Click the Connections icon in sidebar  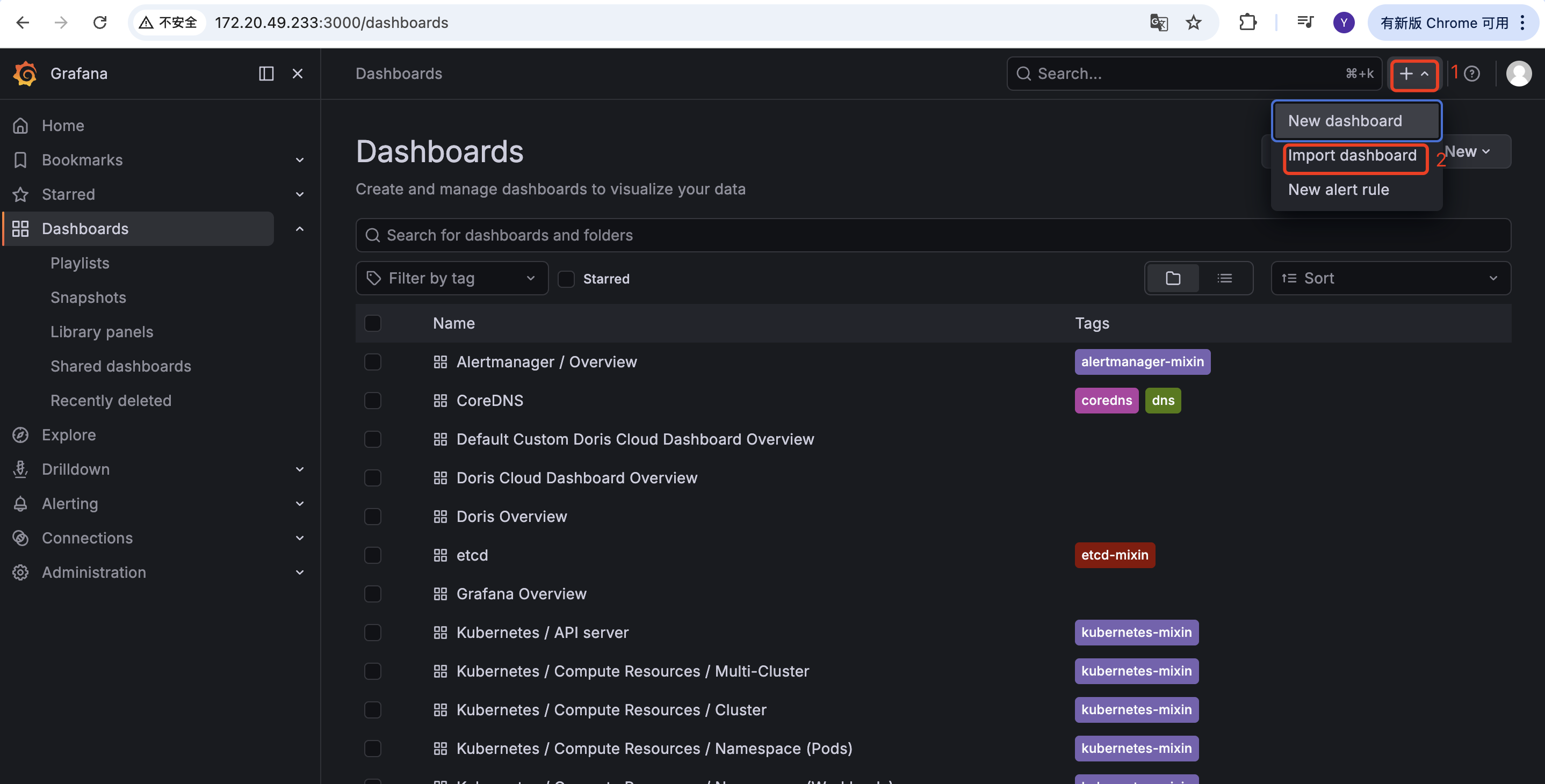point(20,538)
